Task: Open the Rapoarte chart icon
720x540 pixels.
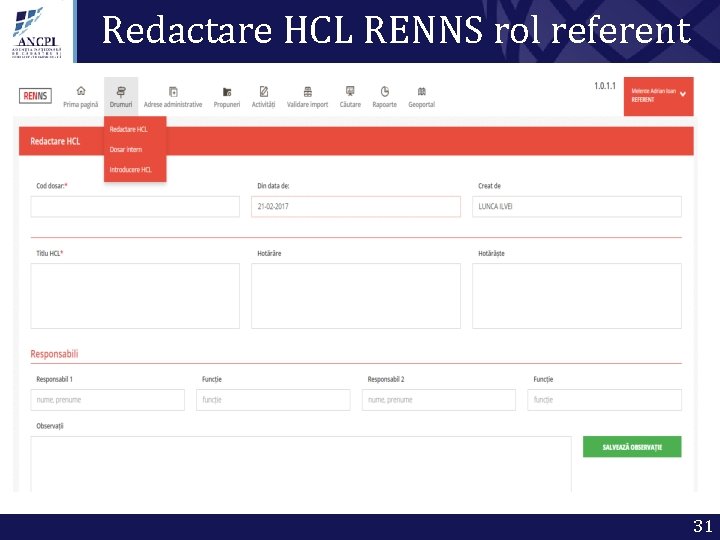Action: [385, 91]
